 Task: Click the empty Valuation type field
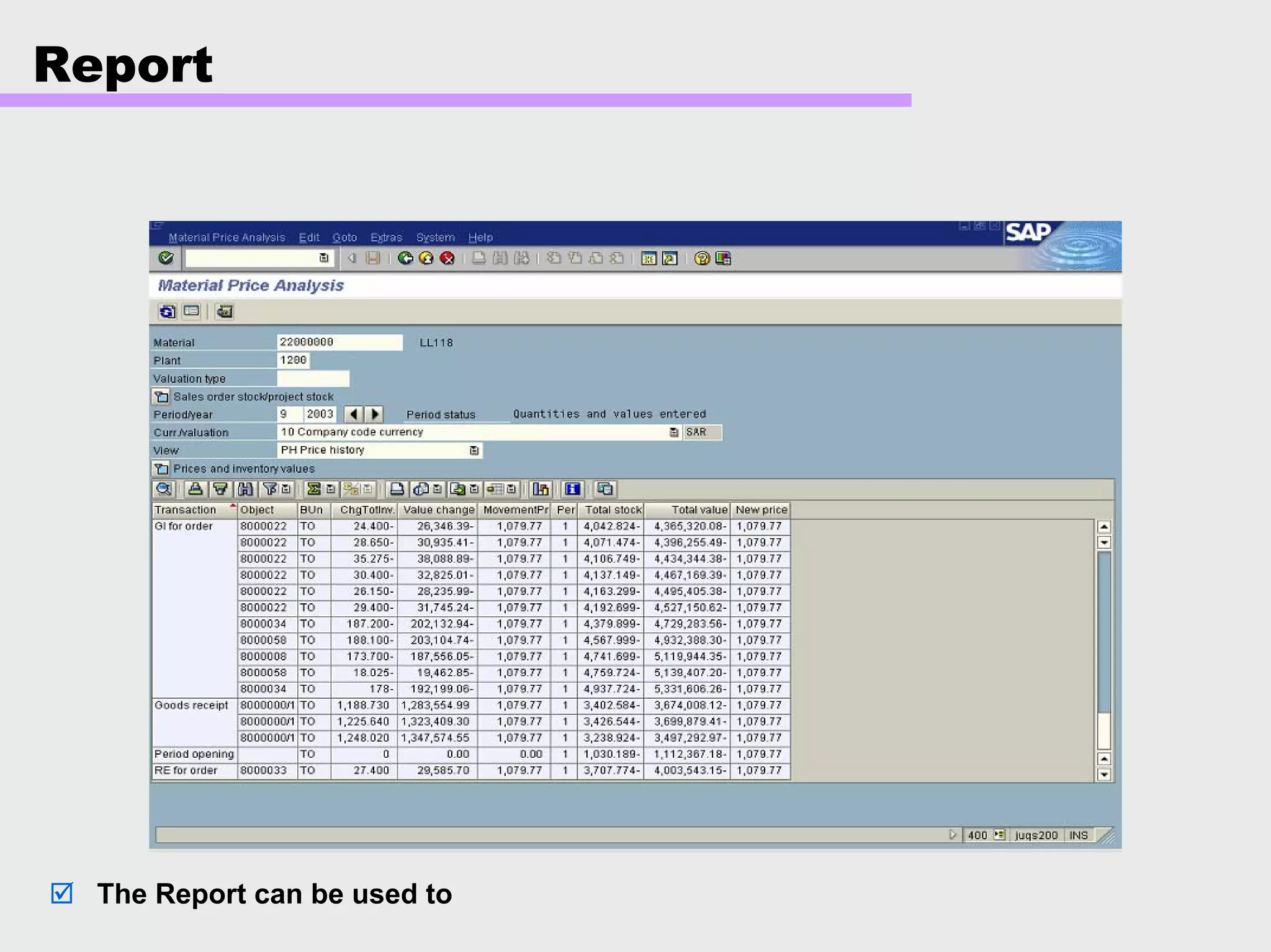(x=313, y=379)
